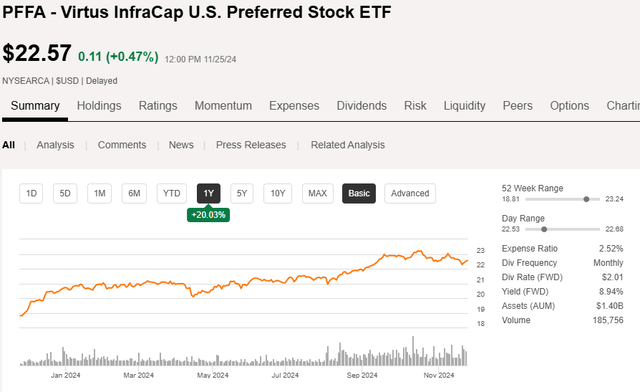
Task: Select the 5D chart range button
Action: click(x=65, y=194)
